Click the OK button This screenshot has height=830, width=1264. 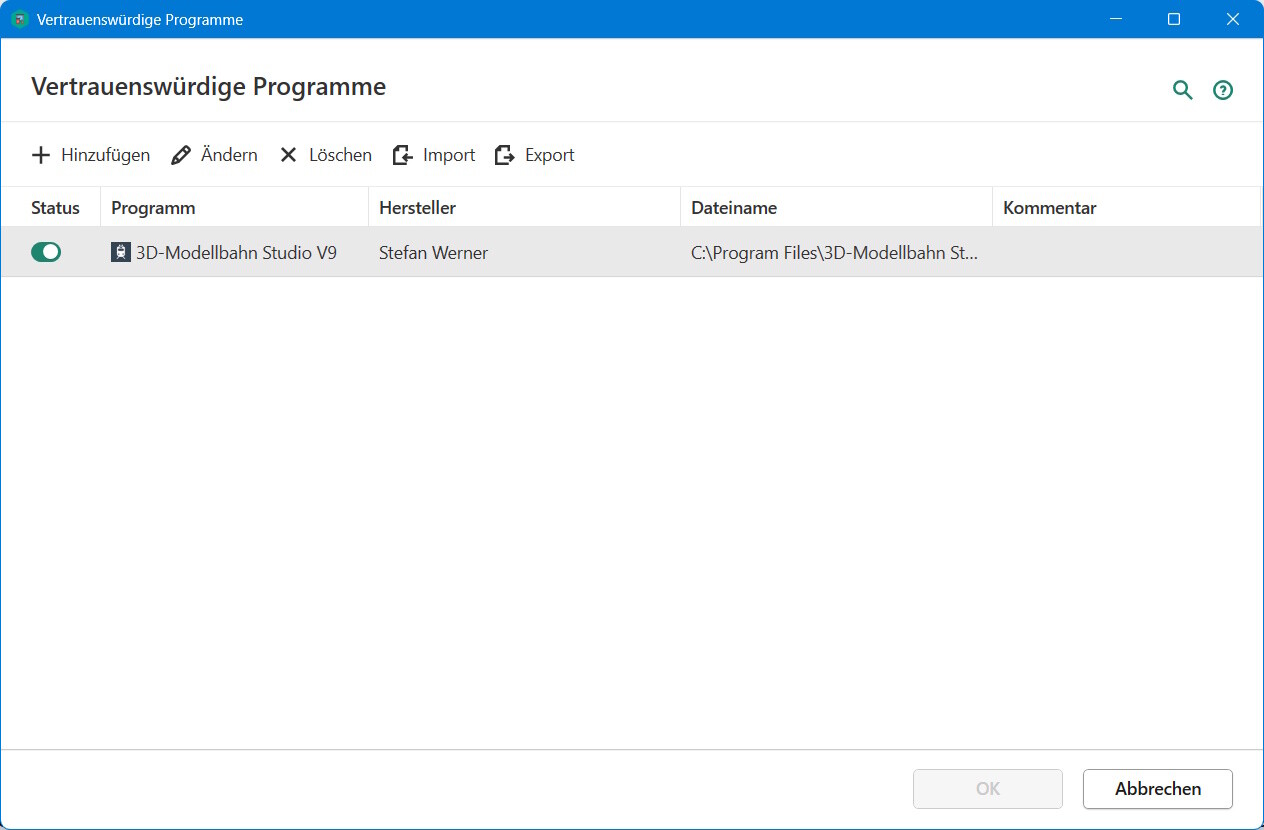coord(987,789)
